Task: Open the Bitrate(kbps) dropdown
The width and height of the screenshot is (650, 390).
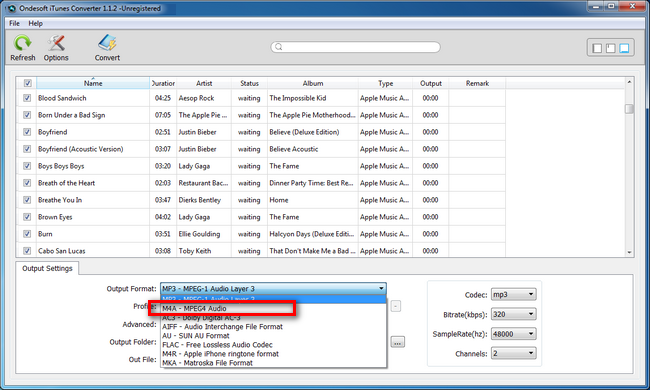Action: [x=513, y=314]
